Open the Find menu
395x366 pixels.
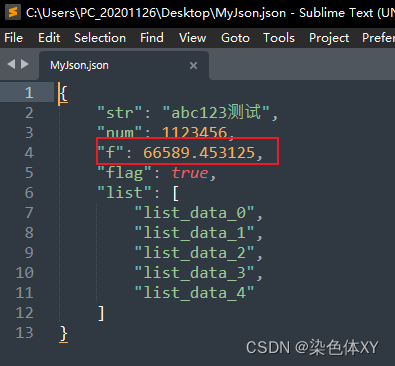[152, 38]
